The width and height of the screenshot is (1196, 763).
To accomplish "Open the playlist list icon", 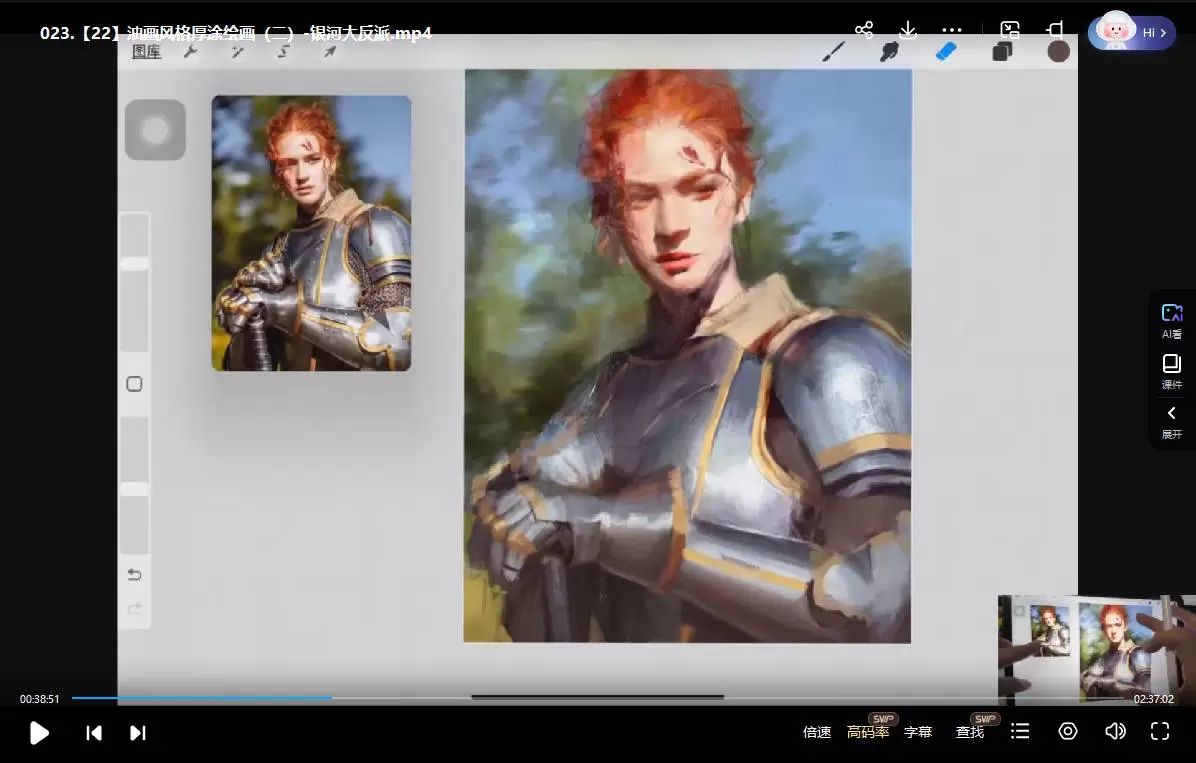I will [x=1020, y=732].
